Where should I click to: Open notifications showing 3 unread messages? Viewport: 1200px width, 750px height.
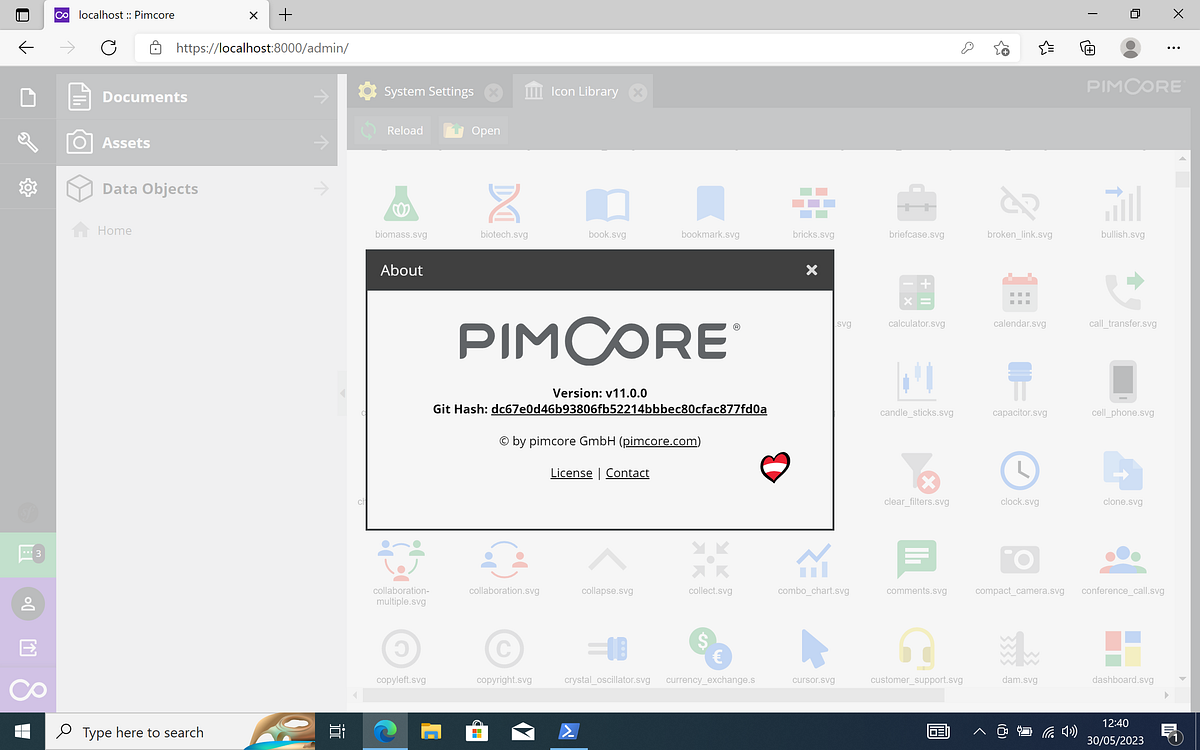(x=27, y=553)
